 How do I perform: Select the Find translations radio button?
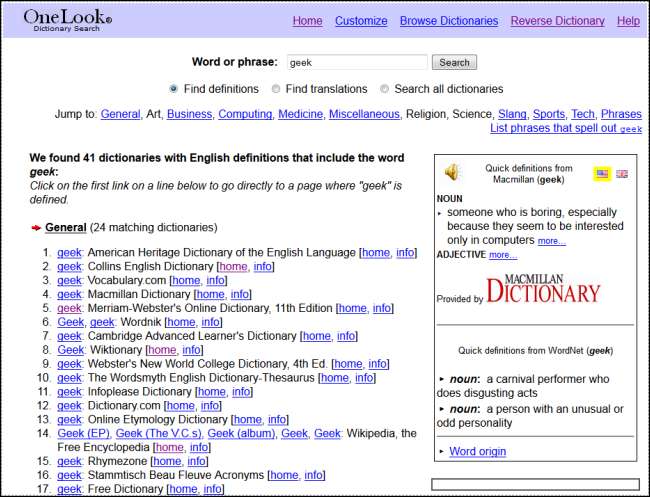[x=276, y=89]
